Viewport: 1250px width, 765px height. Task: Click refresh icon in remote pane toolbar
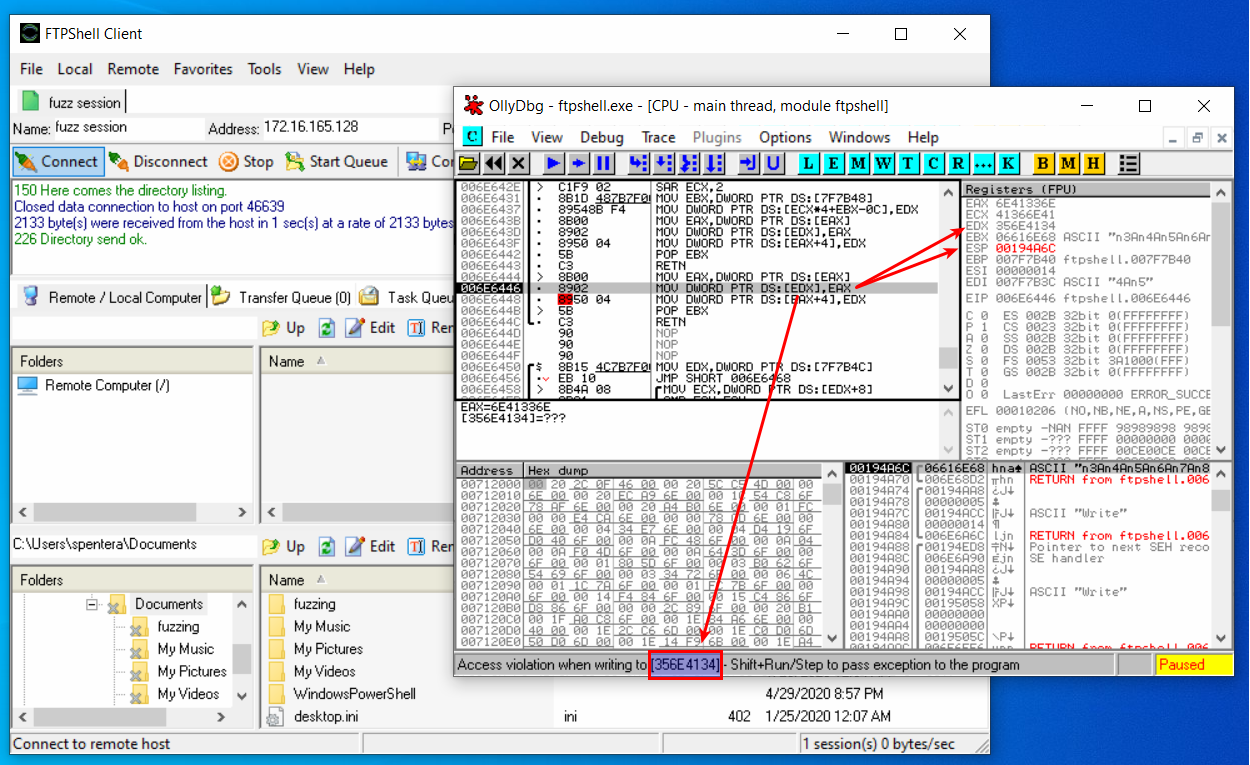(326, 328)
